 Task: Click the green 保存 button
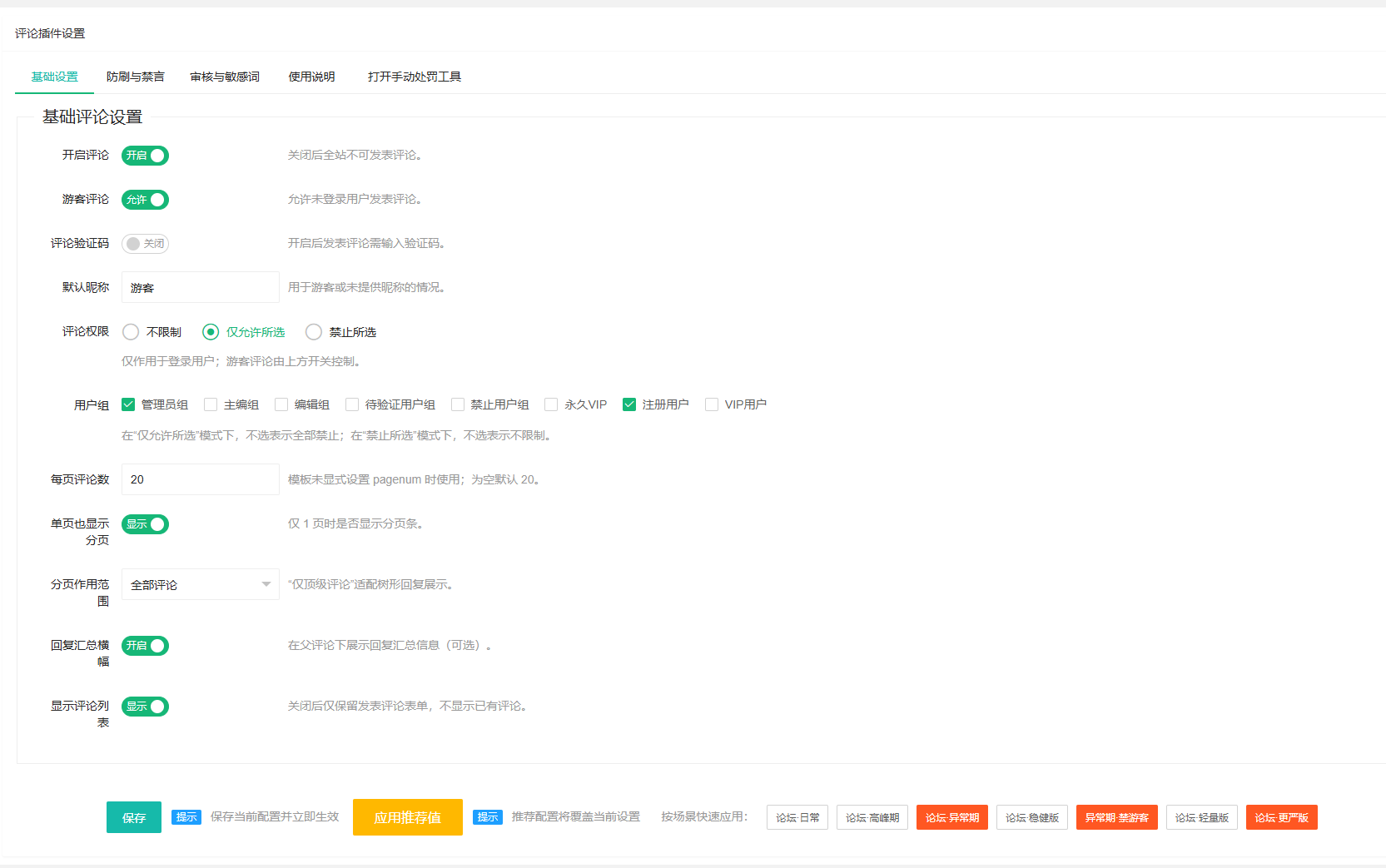click(134, 817)
